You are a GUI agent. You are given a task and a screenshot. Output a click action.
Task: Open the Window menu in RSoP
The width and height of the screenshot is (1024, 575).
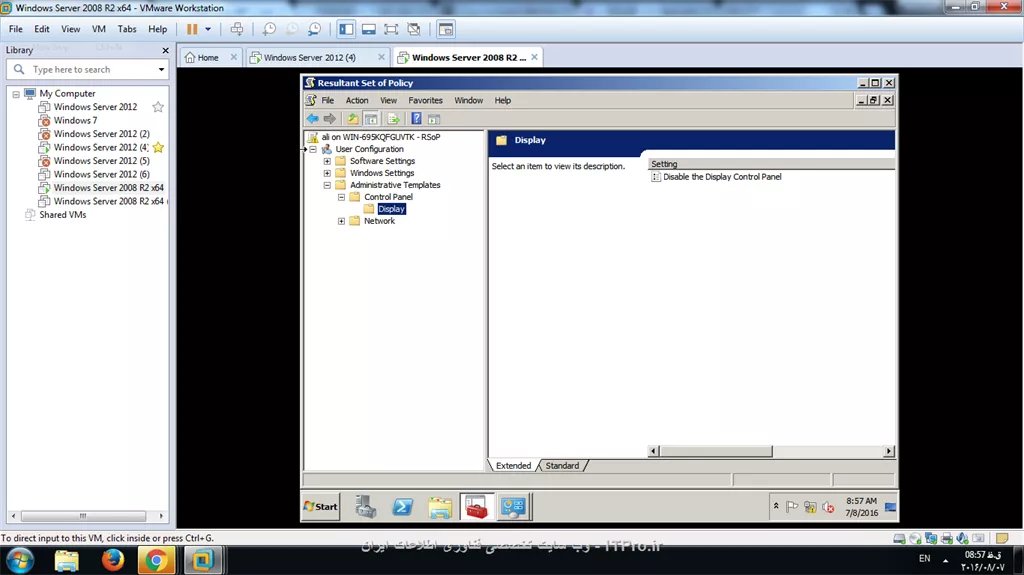click(468, 100)
